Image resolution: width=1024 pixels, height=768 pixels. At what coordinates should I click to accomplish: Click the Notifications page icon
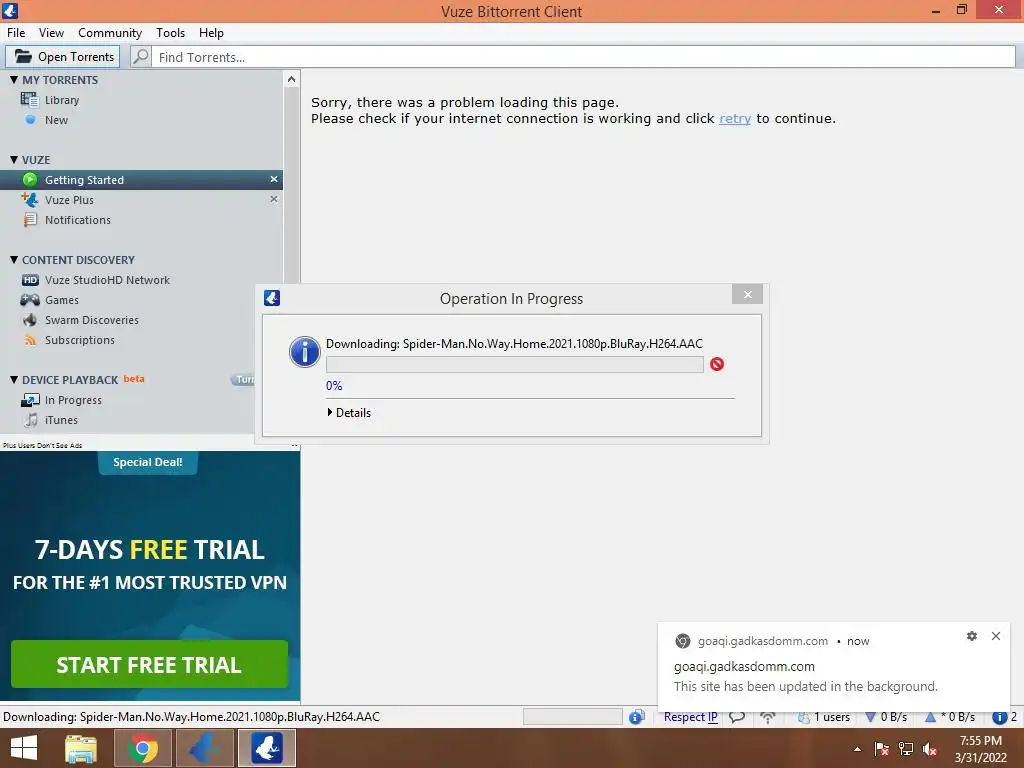(x=30, y=219)
